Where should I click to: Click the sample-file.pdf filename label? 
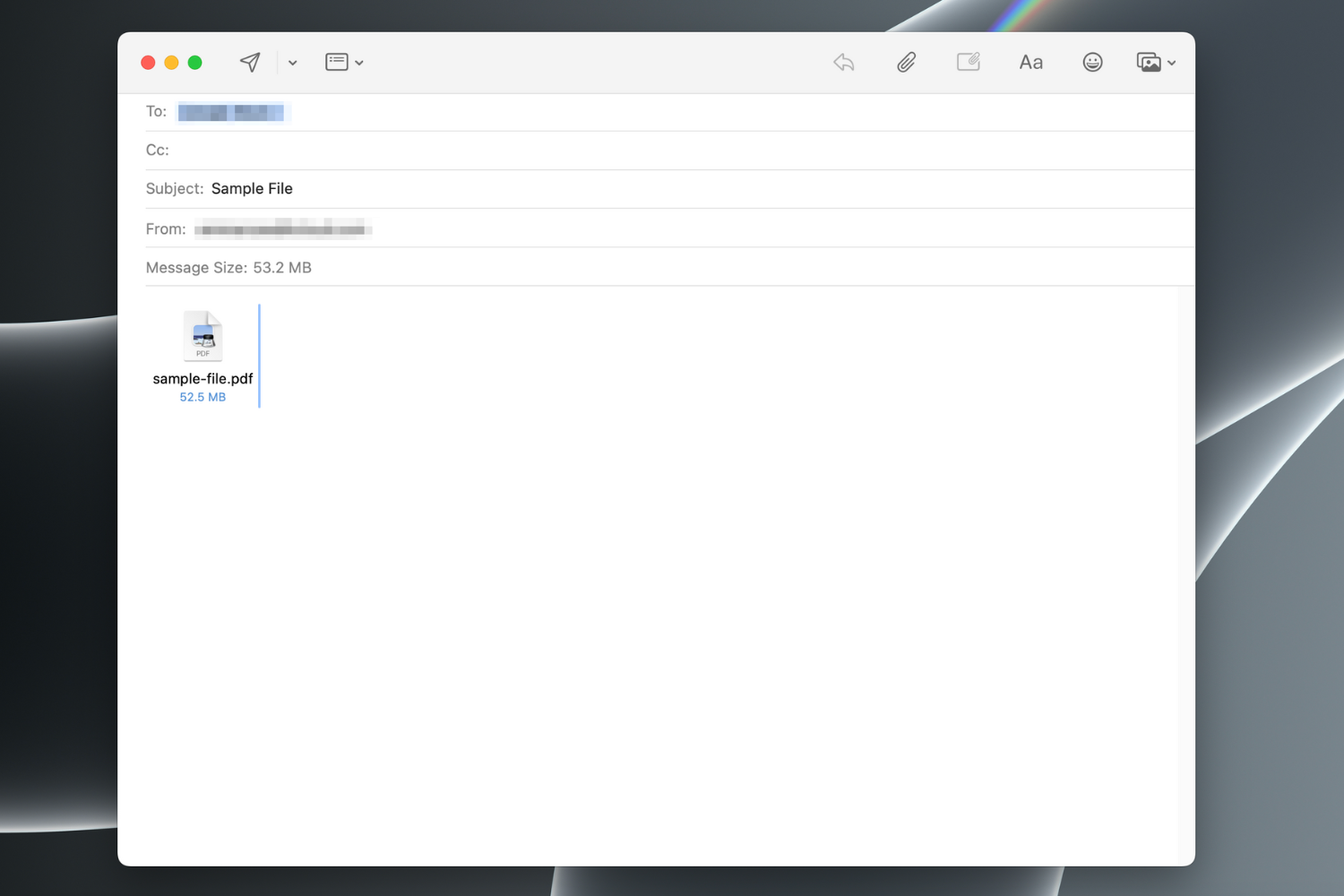pyautogui.click(x=202, y=378)
